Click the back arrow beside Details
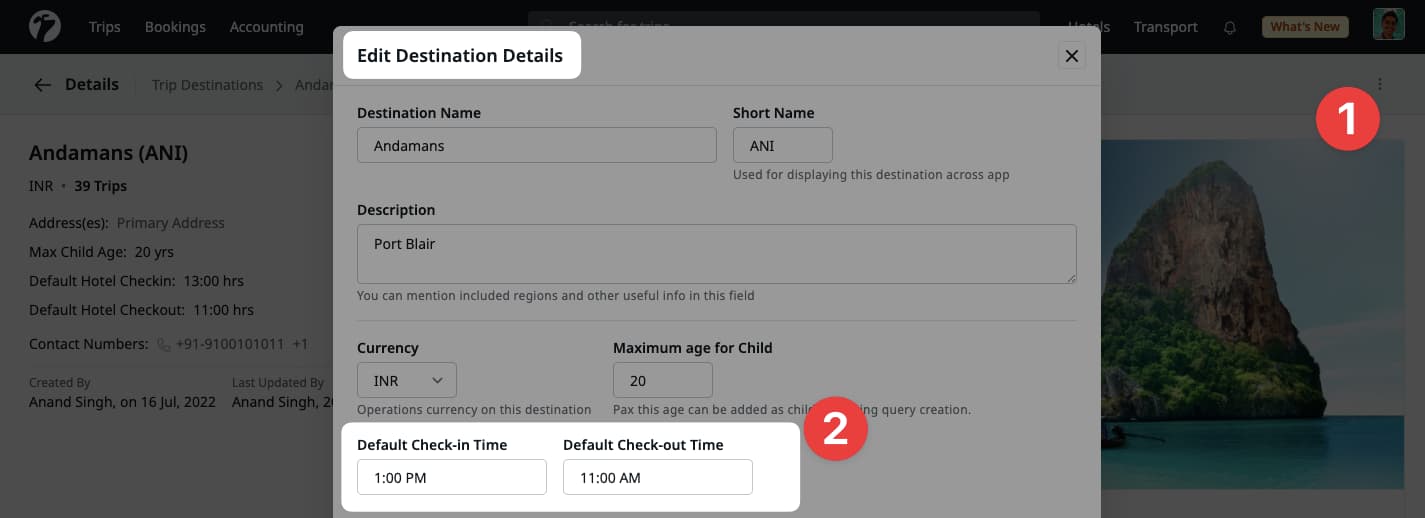Image resolution: width=1425 pixels, height=518 pixels. pyautogui.click(x=42, y=85)
